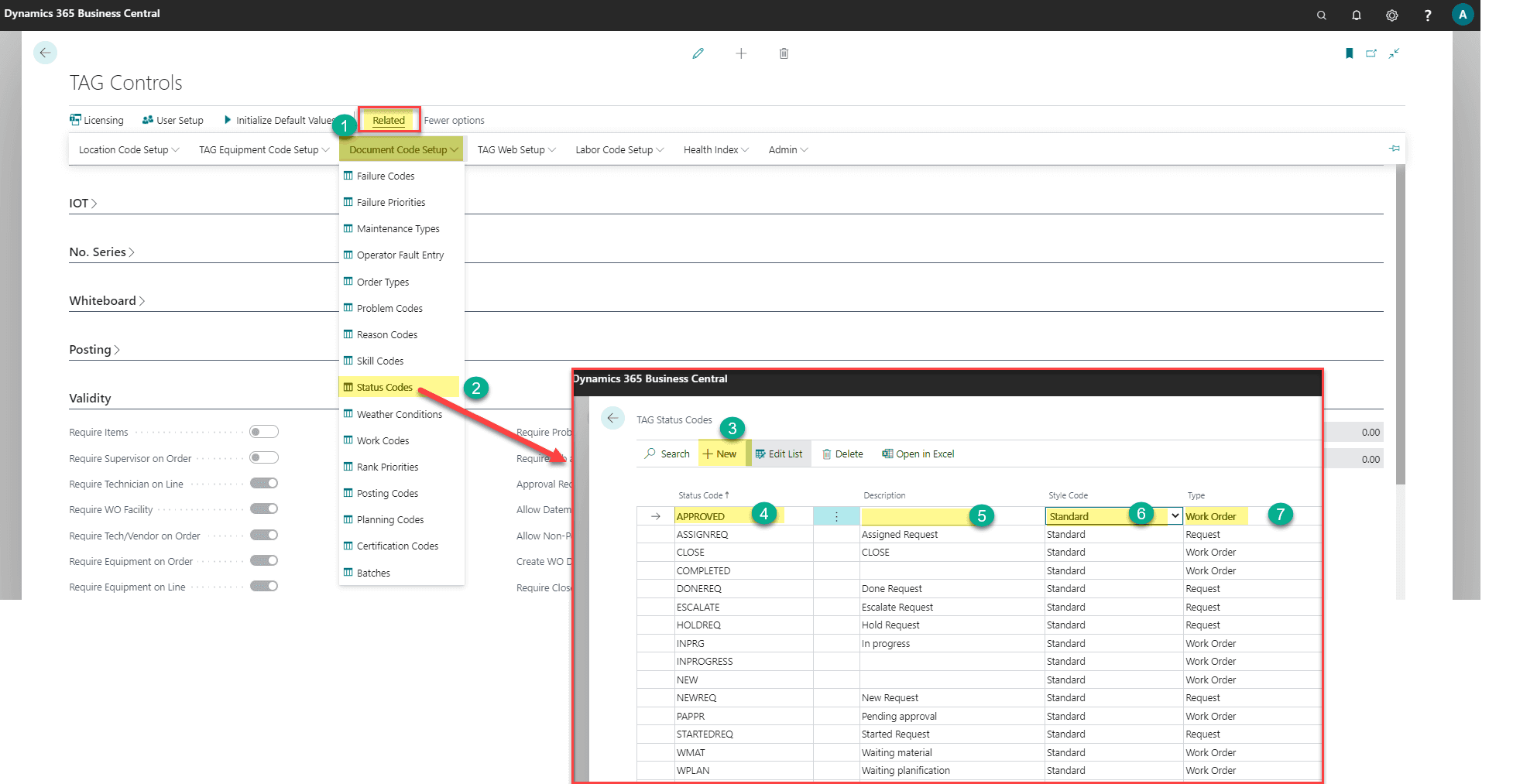The image size is (1513, 784).
Task: Click the page vertical scrollbar
Action: (x=1400, y=325)
